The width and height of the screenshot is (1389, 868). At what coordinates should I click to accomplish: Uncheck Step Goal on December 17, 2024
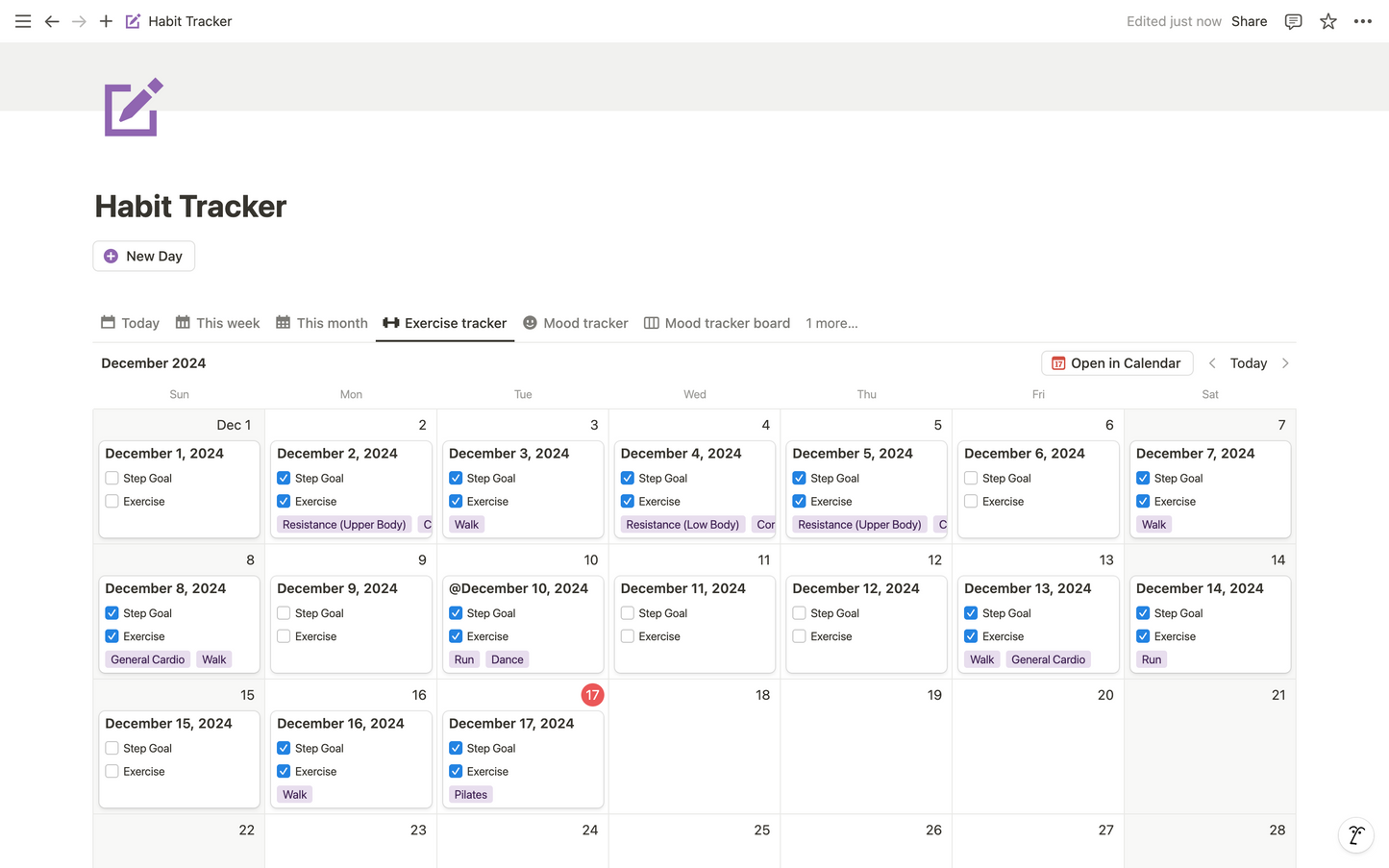(x=456, y=748)
